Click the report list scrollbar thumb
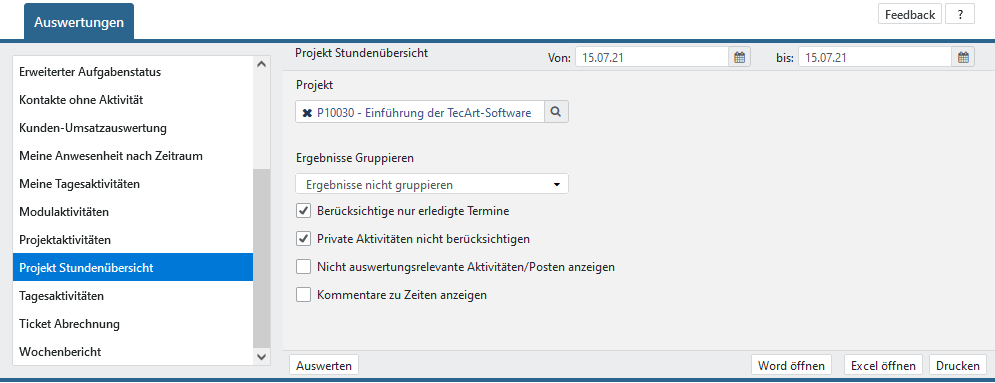Screen dimensions: 995x383 [x=261, y=259]
